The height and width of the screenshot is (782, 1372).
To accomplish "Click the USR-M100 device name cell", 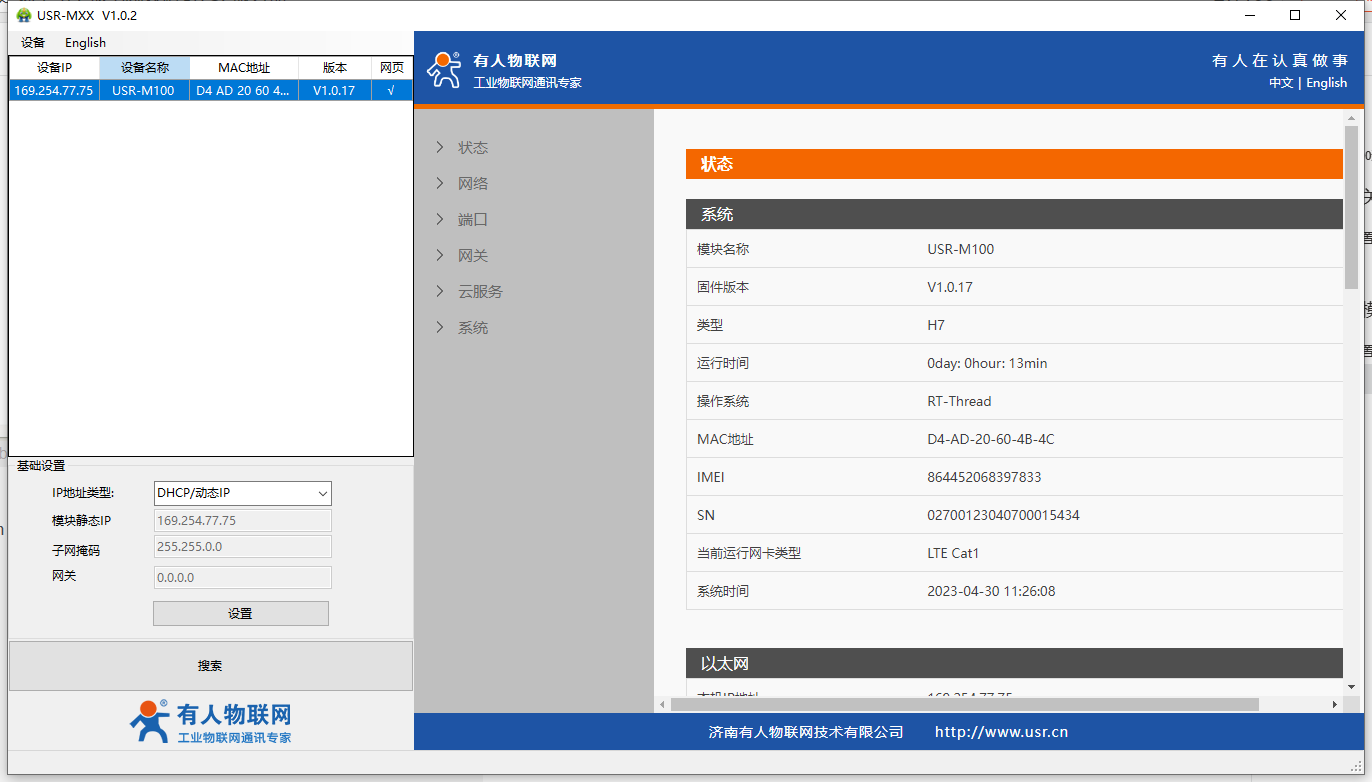I will click(x=143, y=90).
